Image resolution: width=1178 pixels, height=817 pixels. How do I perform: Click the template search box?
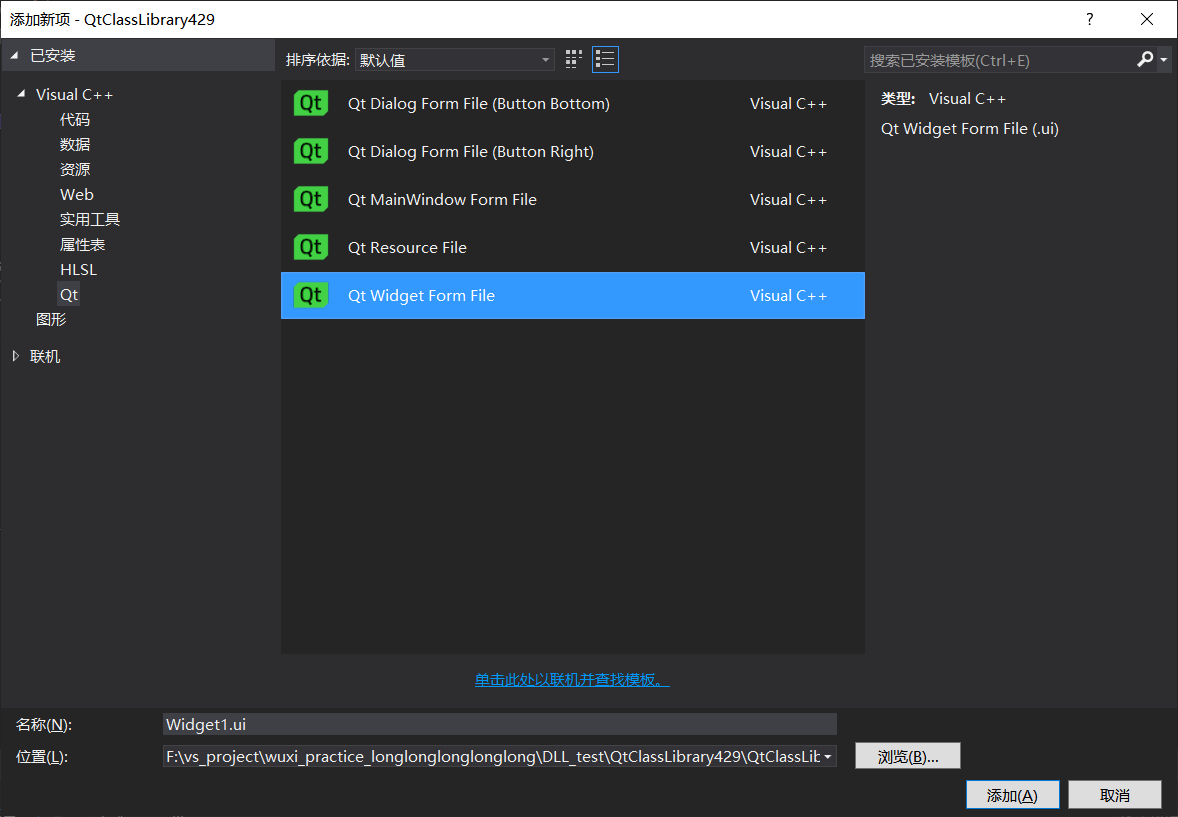[x=999, y=60]
